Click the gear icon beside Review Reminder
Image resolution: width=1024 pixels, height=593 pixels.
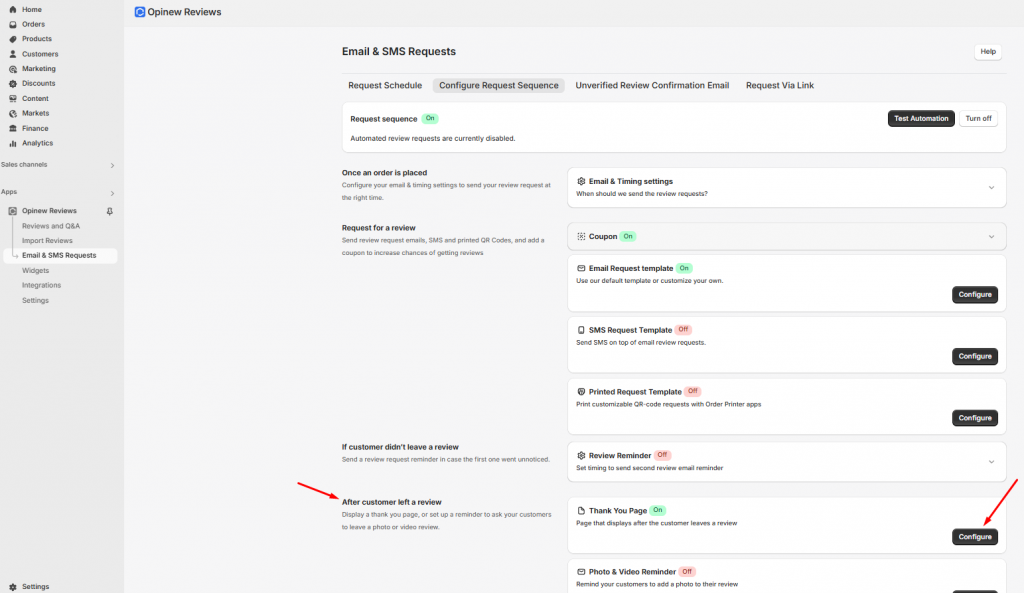[x=581, y=455]
